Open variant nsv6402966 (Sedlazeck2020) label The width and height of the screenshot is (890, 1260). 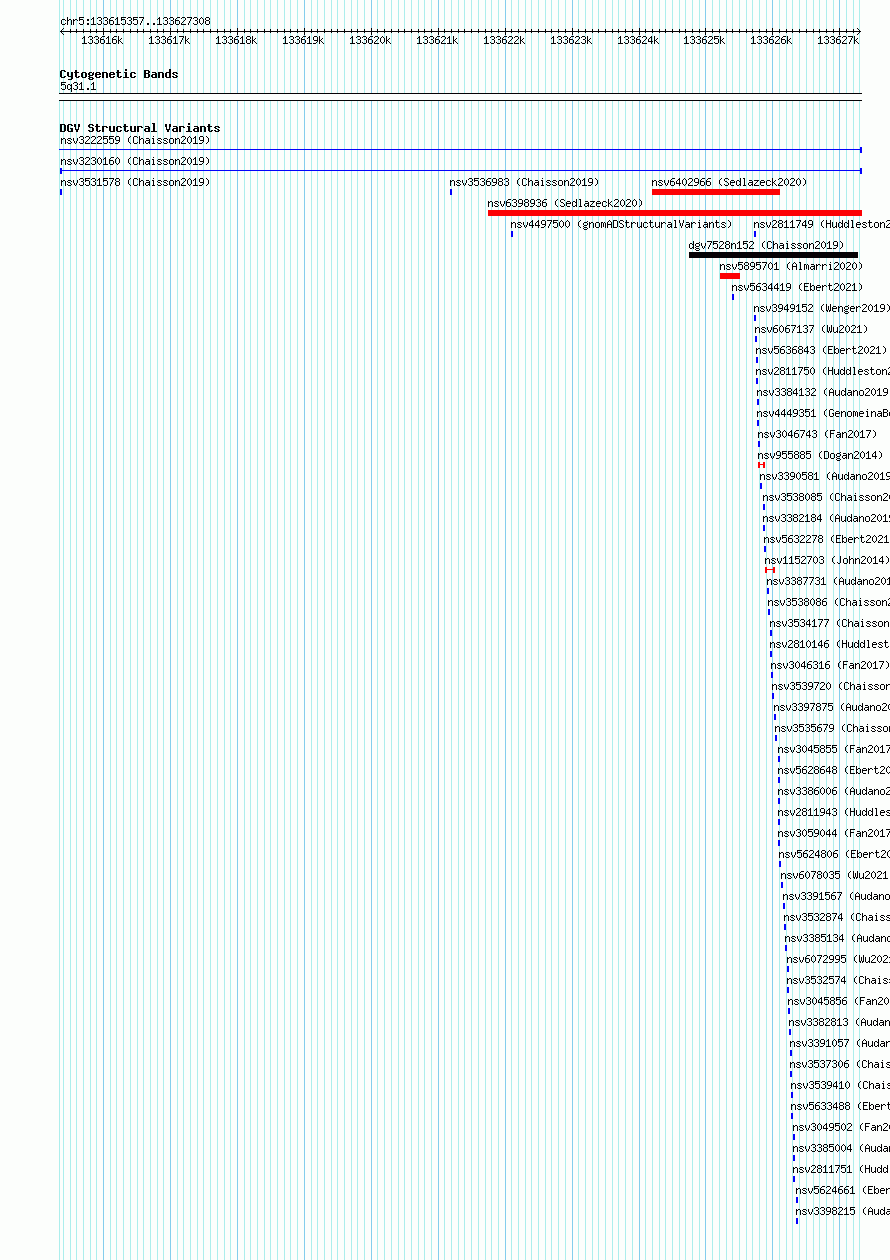point(729,182)
